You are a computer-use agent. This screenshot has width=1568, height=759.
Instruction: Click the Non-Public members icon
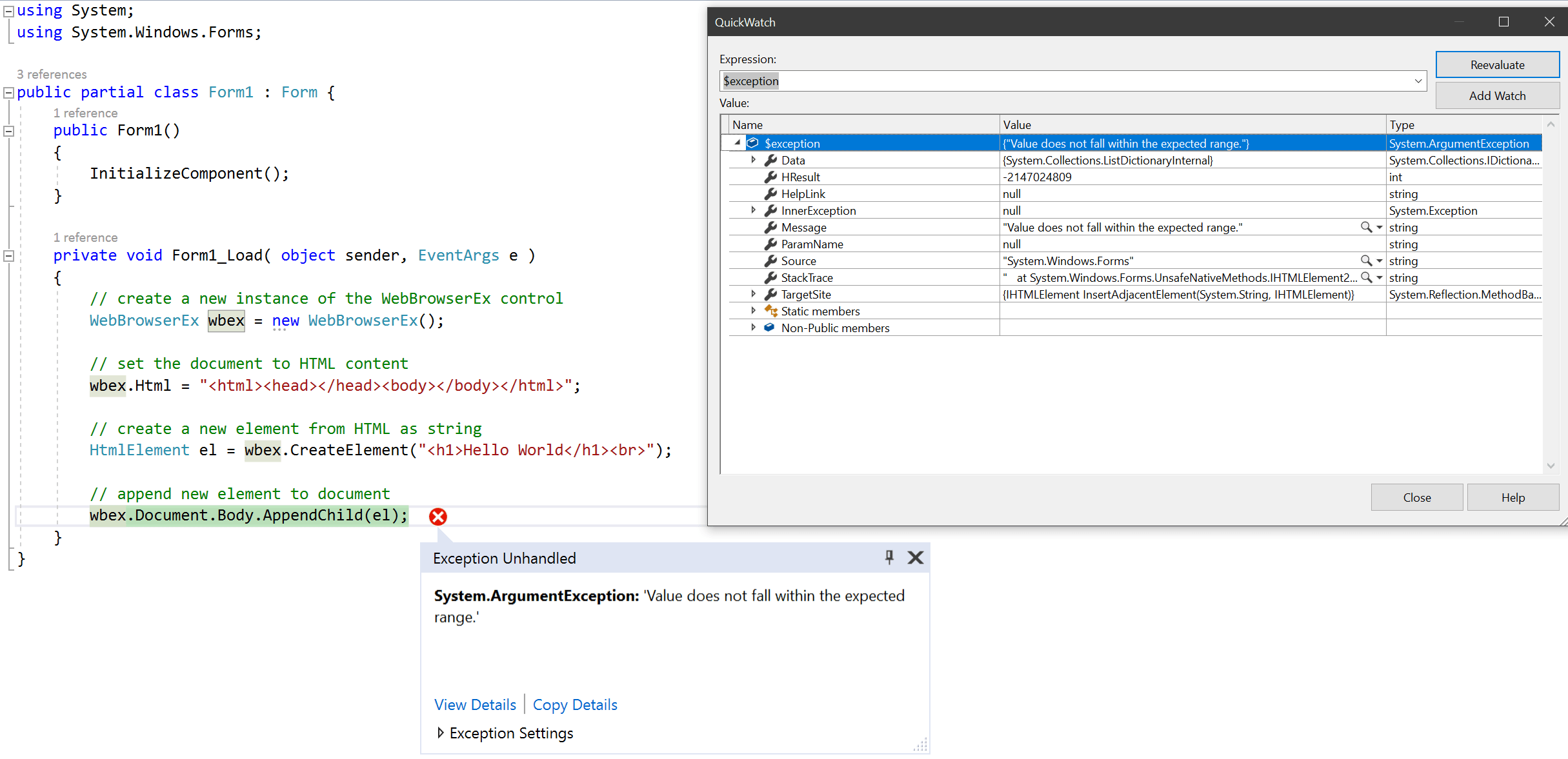tap(769, 328)
